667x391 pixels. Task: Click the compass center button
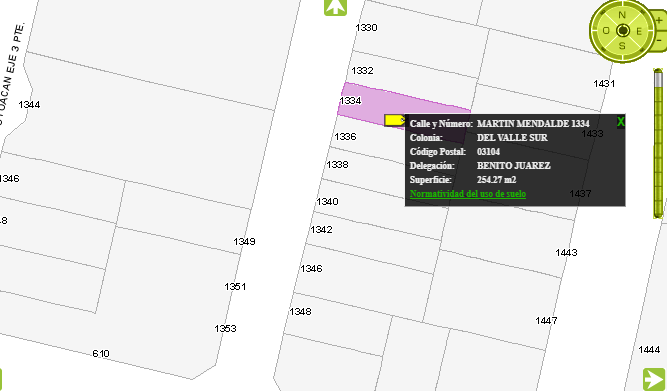pyautogui.click(x=623, y=31)
